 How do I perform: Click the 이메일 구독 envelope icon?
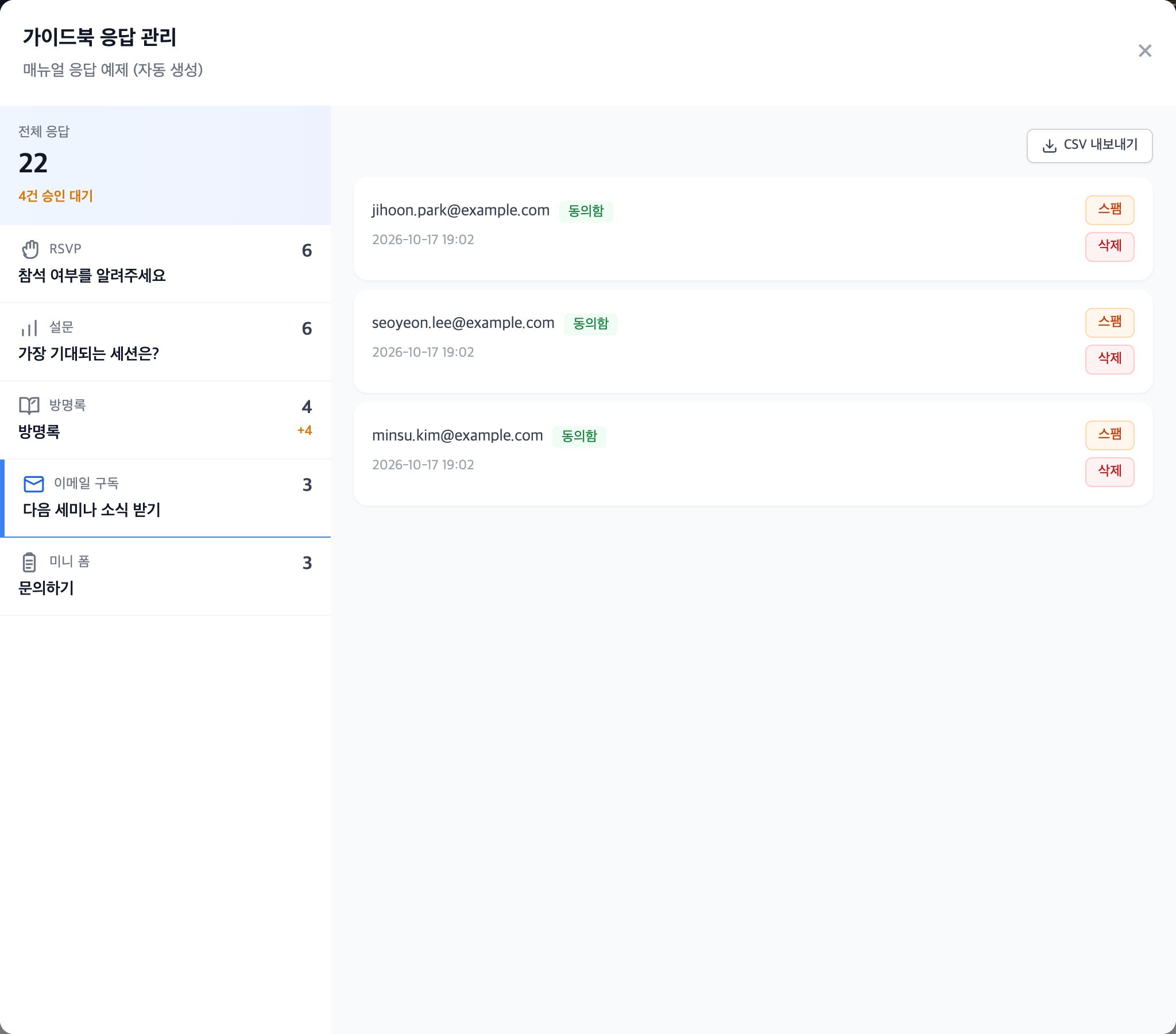(34, 484)
